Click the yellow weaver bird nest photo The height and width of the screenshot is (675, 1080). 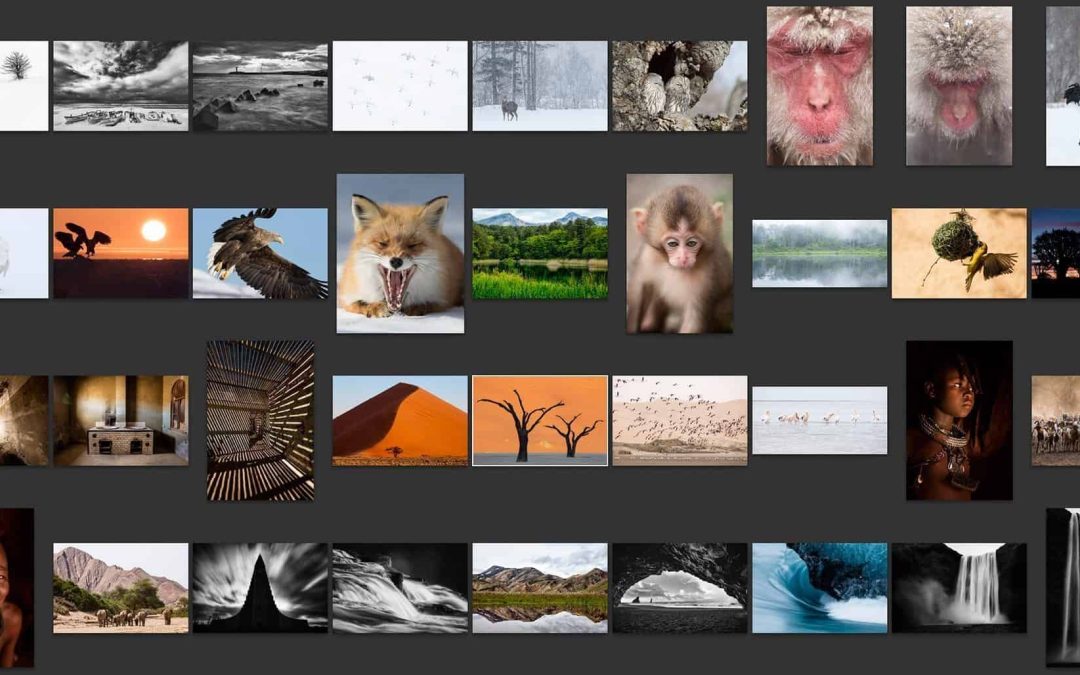click(x=959, y=252)
